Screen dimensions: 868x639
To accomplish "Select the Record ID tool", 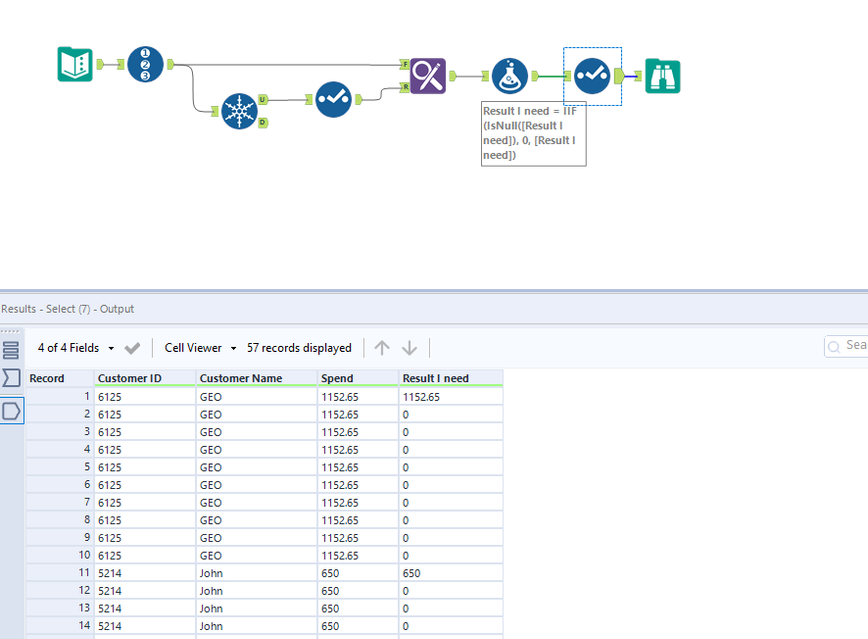I will pyautogui.click(x=145, y=64).
